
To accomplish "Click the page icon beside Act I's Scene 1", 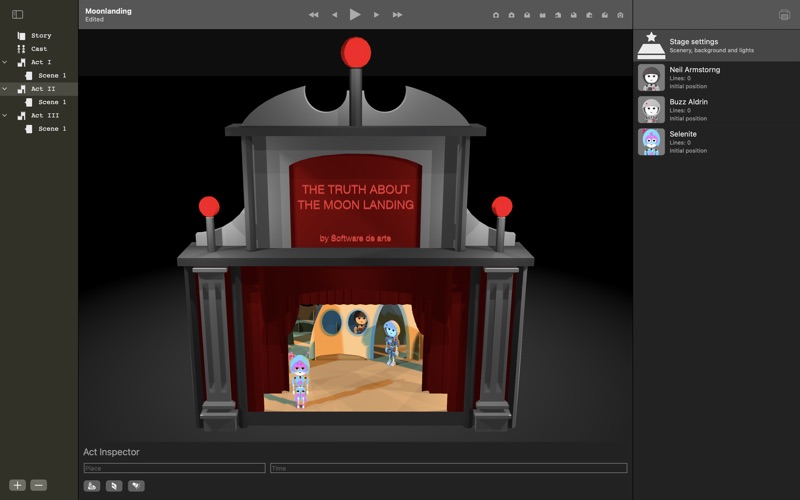I will tap(29, 76).
